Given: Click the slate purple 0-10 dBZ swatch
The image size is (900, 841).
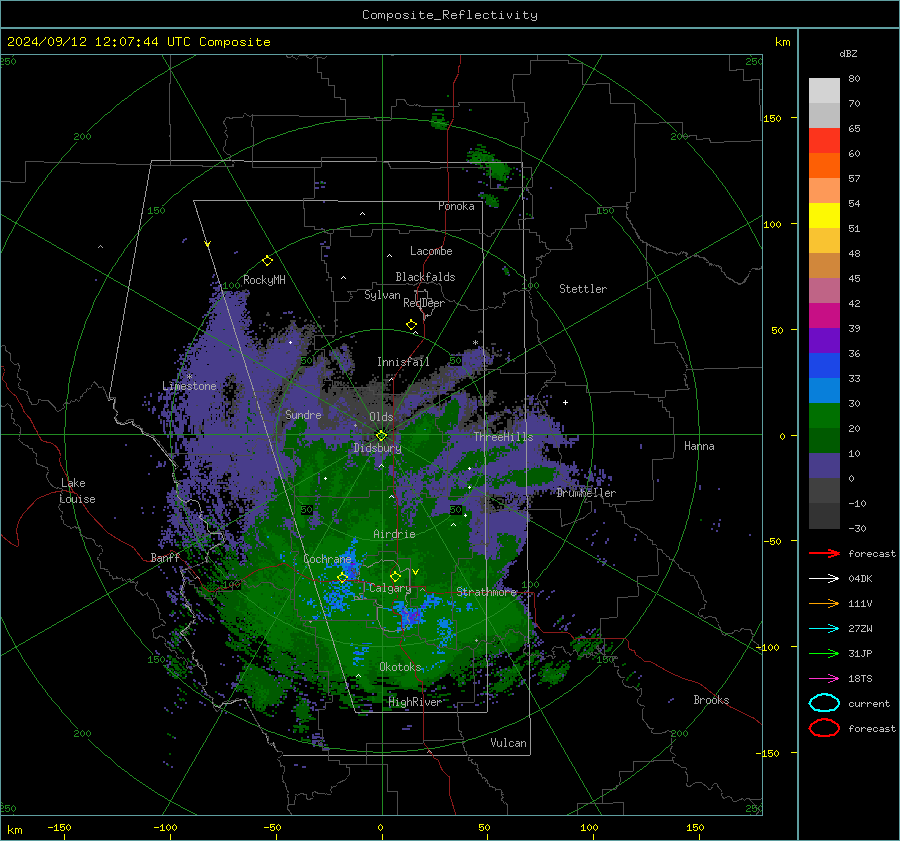Looking at the screenshot, I should [x=824, y=466].
